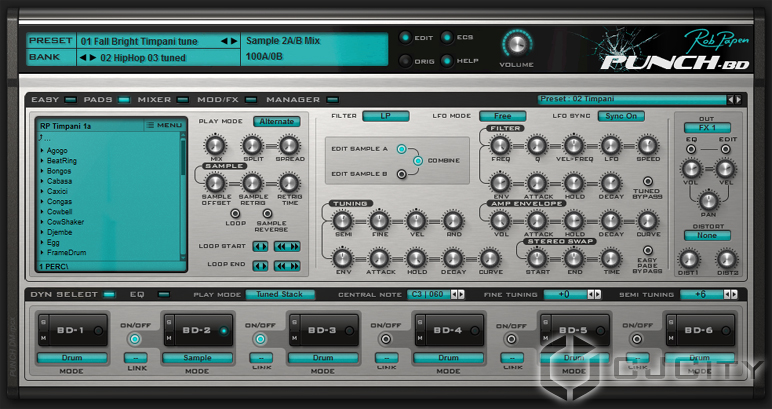Click BD-1 Drum mode button
Viewport: 772px width, 409px height.
(x=72, y=358)
